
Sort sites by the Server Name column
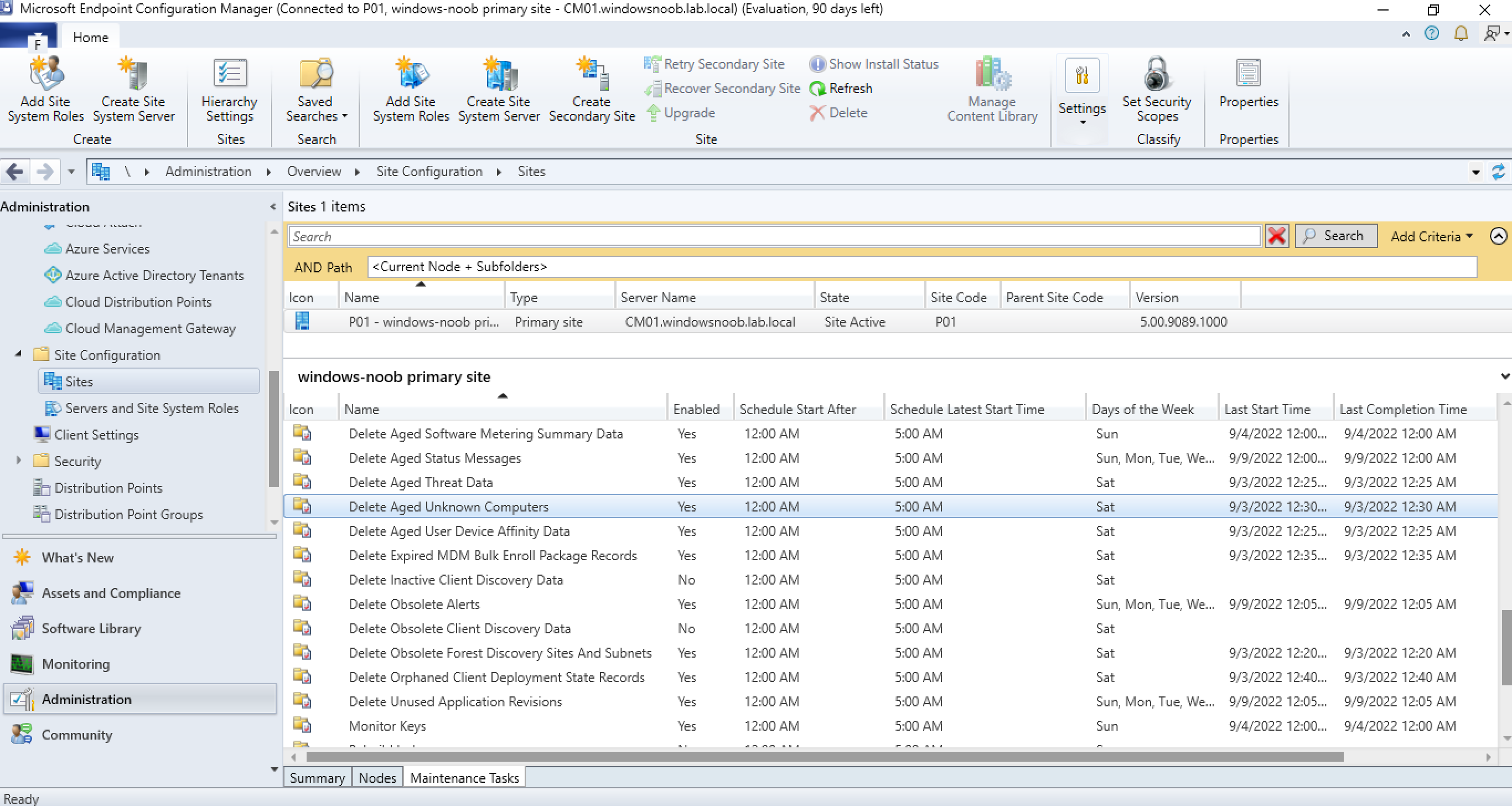(x=714, y=297)
